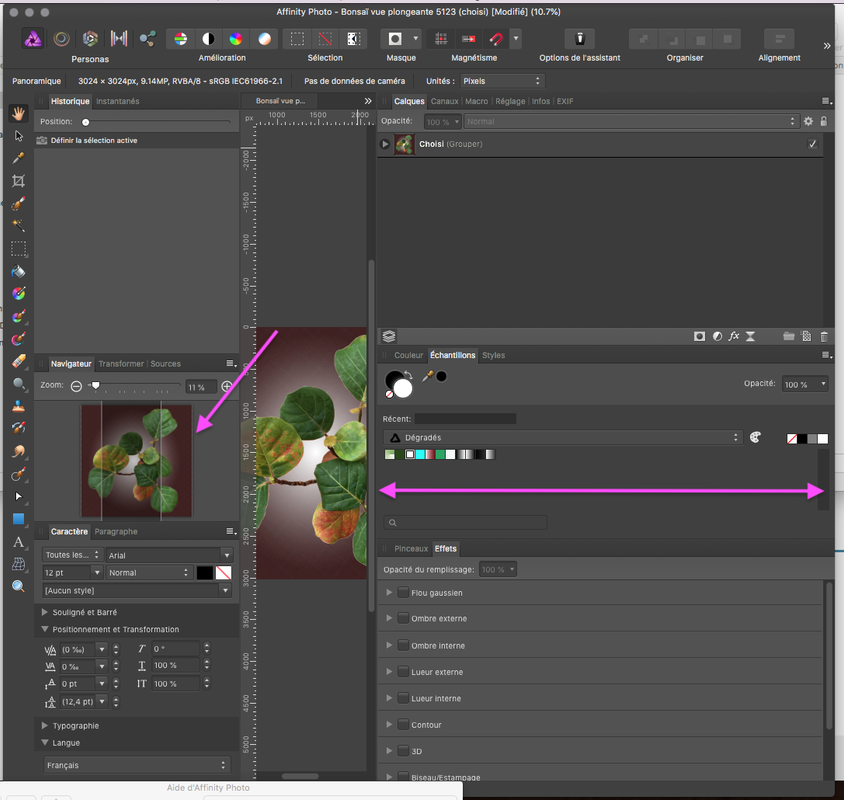844x800 pixels.
Task: Expand the Typographie section
Action: [x=45, y=726]
